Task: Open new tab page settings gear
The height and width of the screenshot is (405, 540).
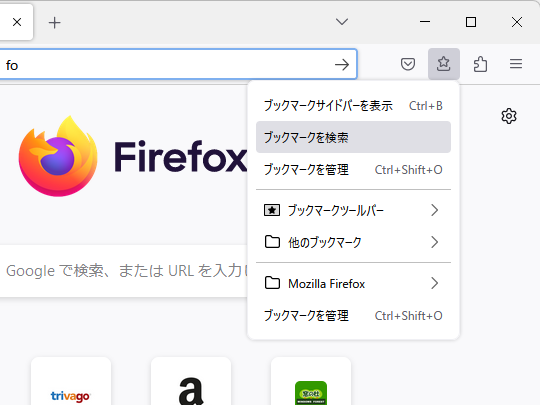Action: pyautogui.click(x=509, y=116)
